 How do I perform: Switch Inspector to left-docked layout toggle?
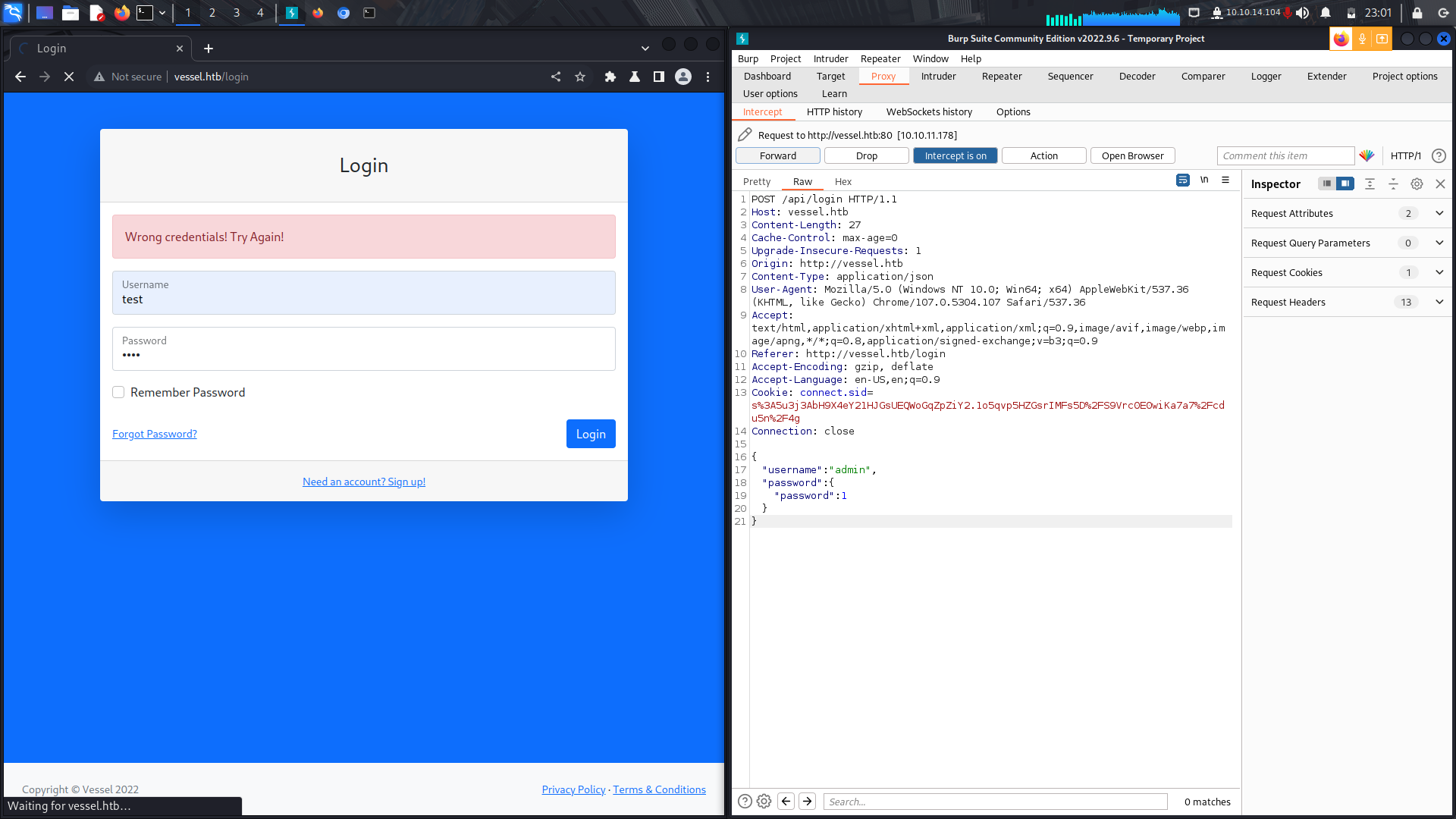pos(1326,184)
